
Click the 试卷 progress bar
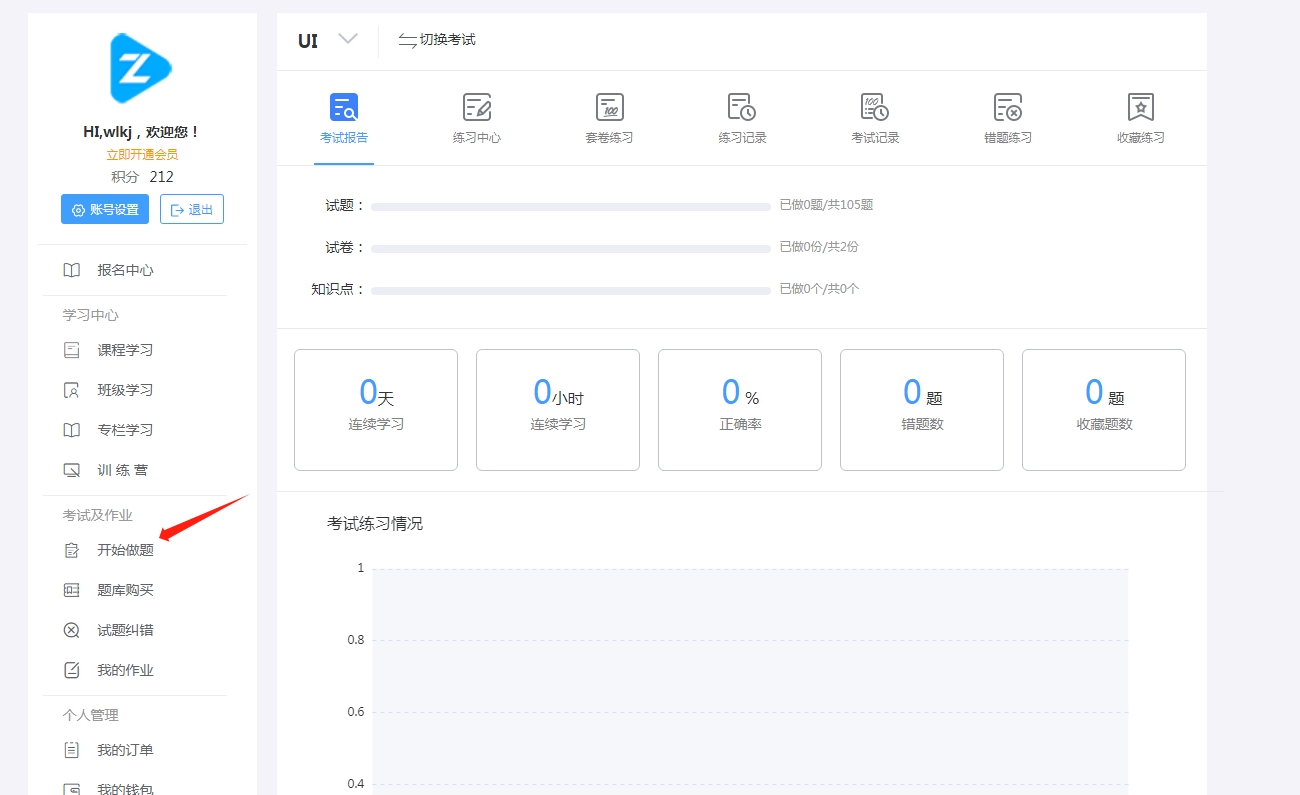(x=571, y=248)
